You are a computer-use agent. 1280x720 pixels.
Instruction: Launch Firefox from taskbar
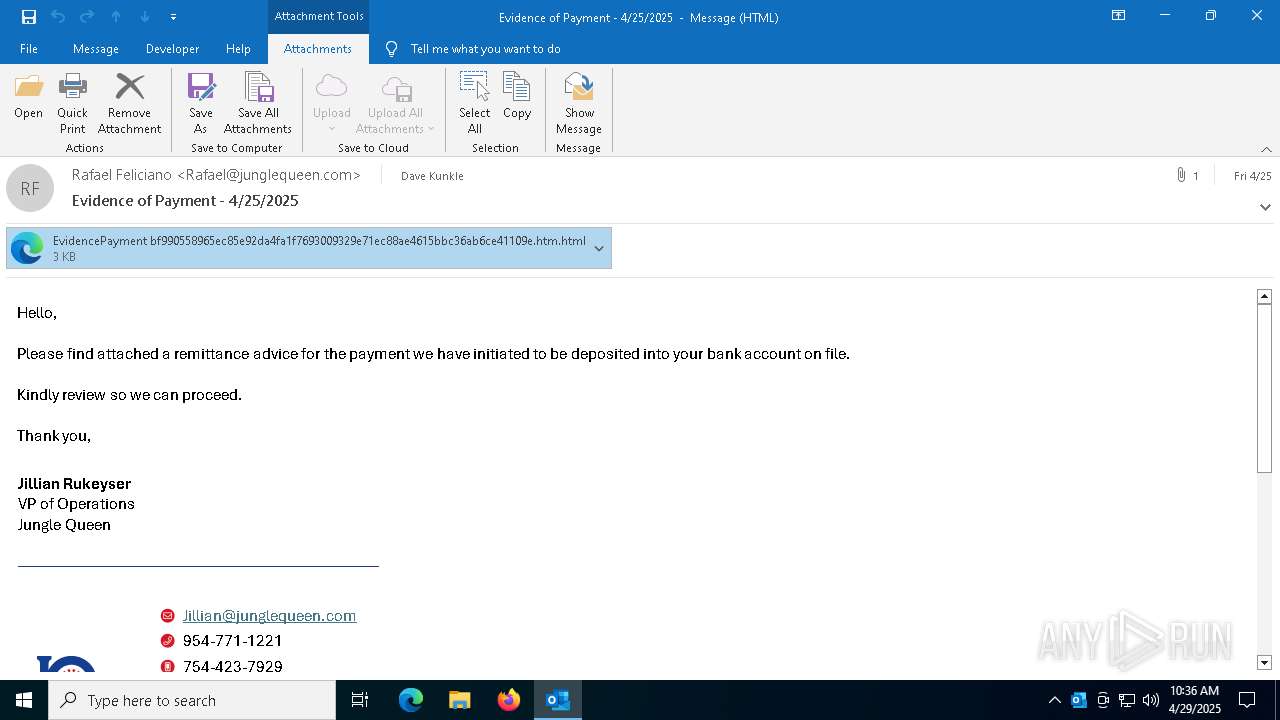(508, 700)
